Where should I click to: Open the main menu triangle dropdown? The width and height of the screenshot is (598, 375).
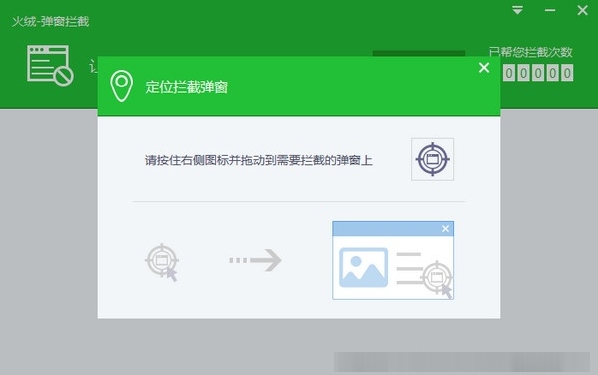(x=517, y=10)
